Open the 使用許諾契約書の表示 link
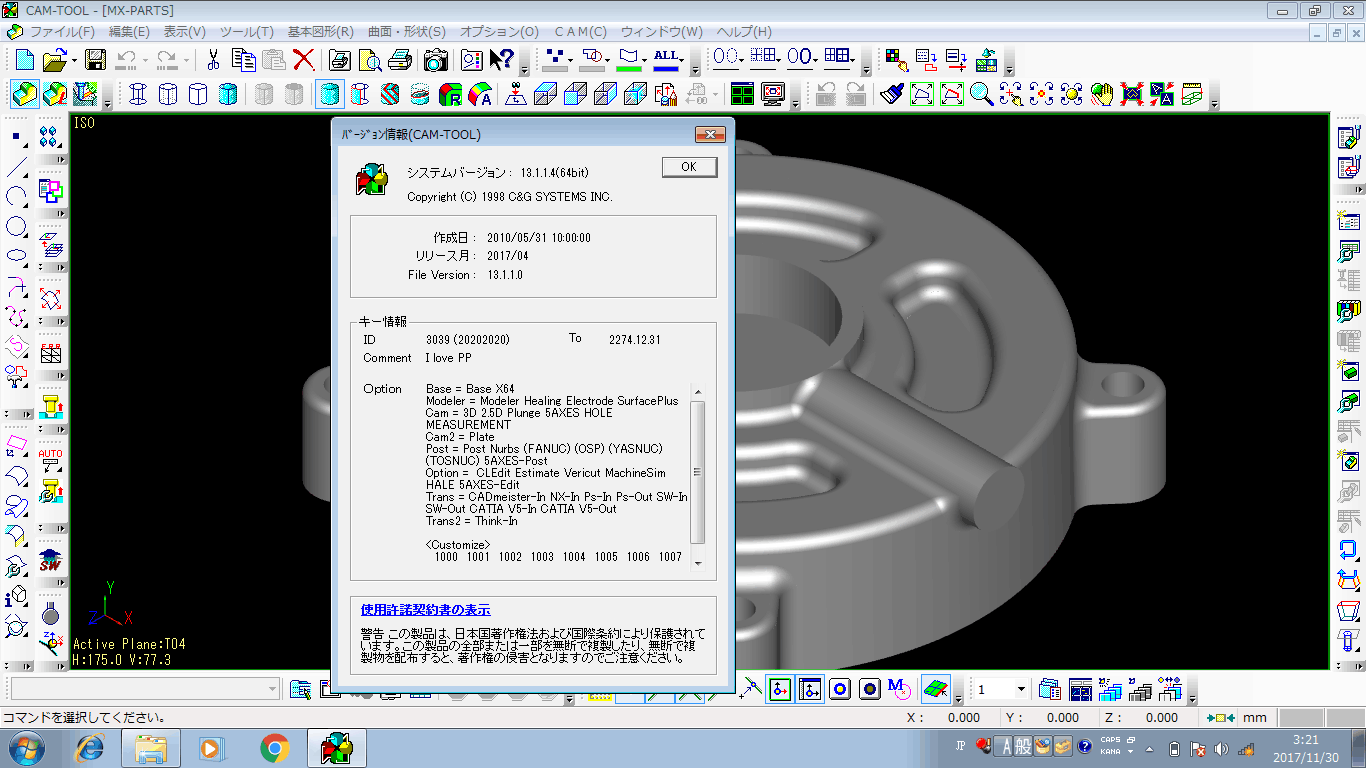The width and height of the screenshot is (1366, 768). [425, 610]
